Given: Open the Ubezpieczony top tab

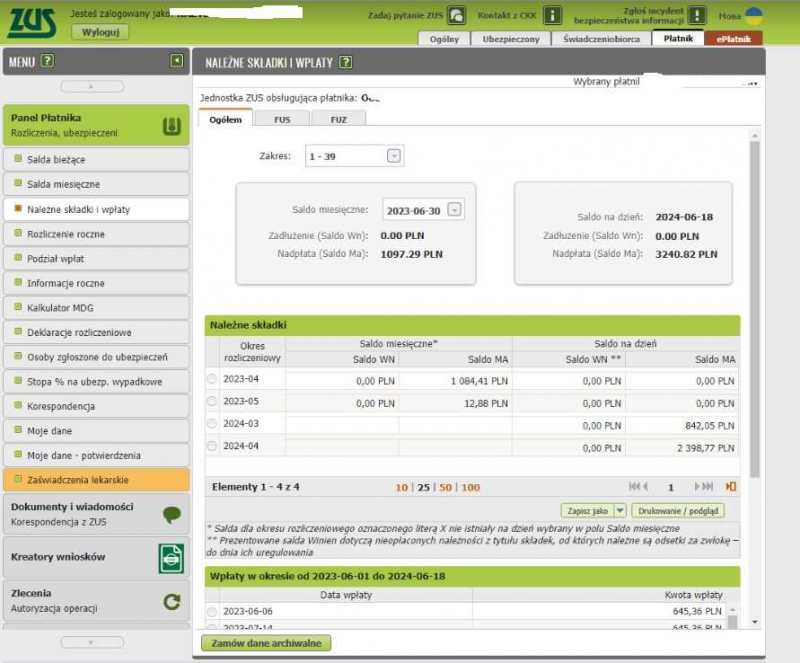Looking at the screenshot, I should tap(511, 39).
